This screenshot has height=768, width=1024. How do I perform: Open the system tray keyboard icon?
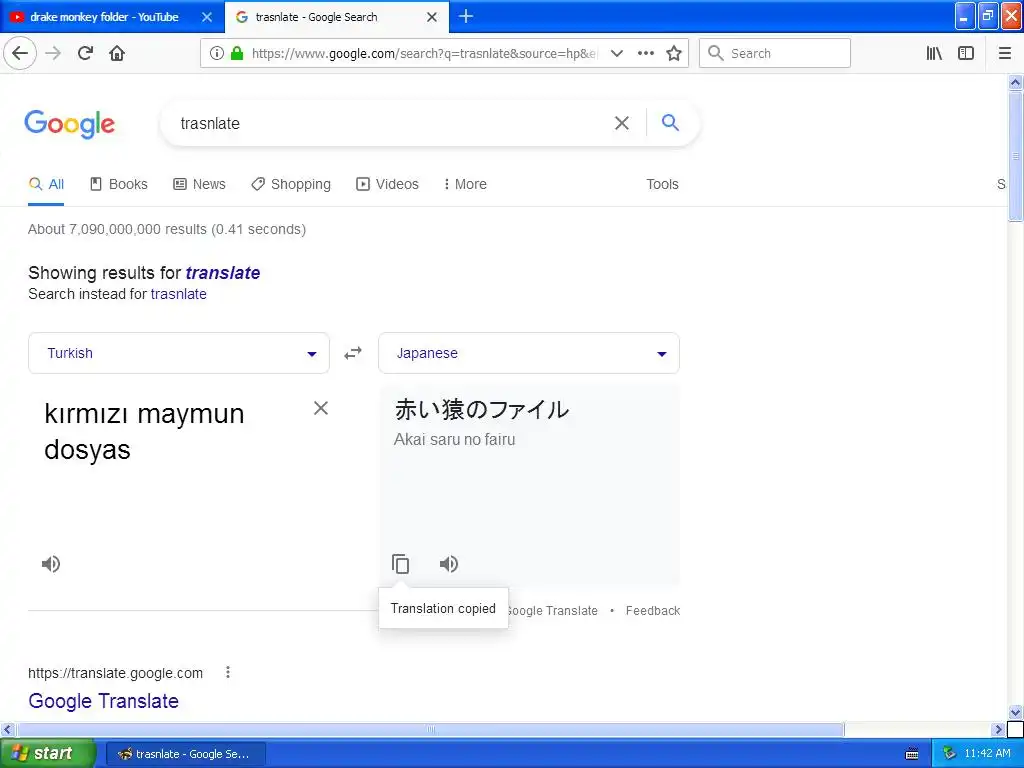[912, 754]
